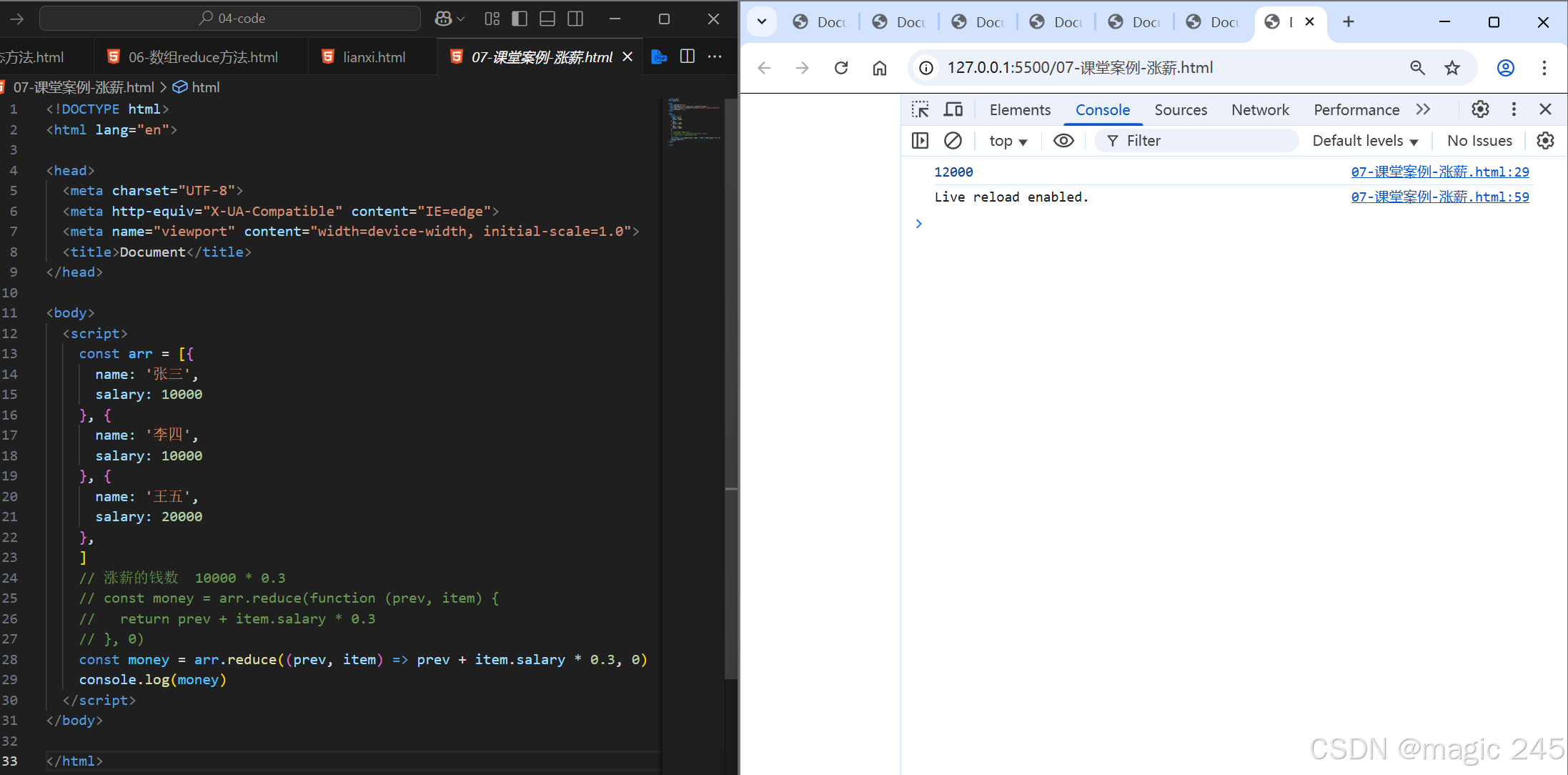Show more DevTools tabs chevron
Image resolution: width=1568 pixels, height=775 pixels.
[x=1423, y=109]
